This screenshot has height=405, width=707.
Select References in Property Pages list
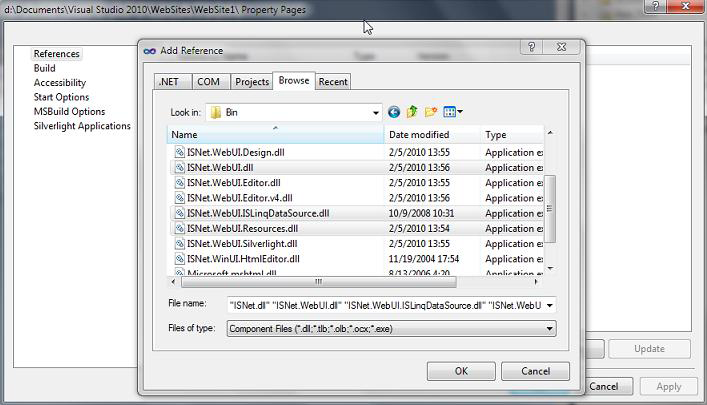point(56,54)
